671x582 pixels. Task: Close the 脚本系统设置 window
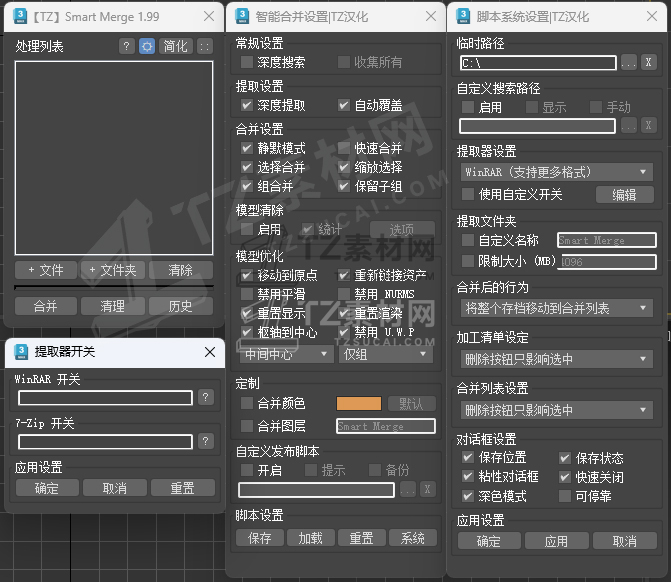pos(652,16)
